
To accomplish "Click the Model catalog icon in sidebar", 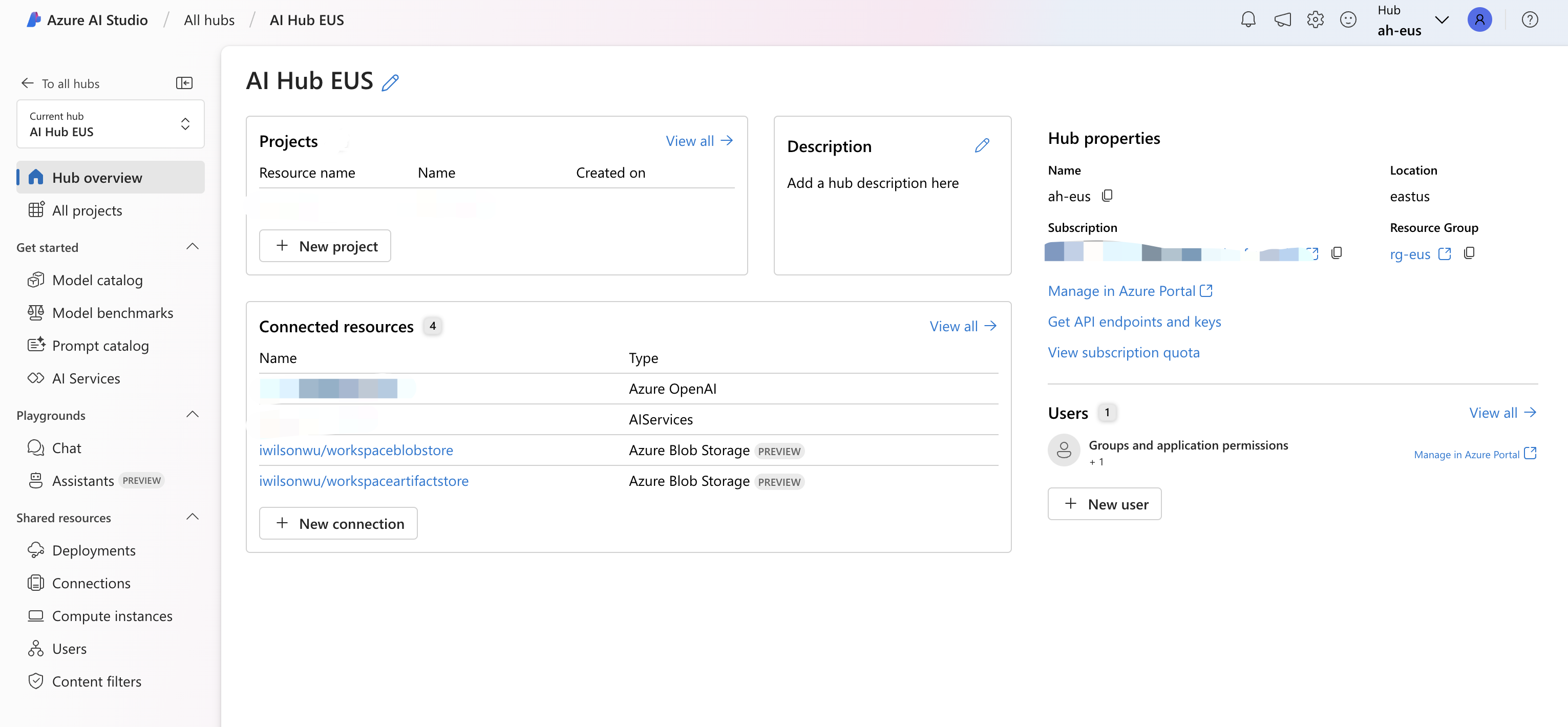I will (35, 279).
